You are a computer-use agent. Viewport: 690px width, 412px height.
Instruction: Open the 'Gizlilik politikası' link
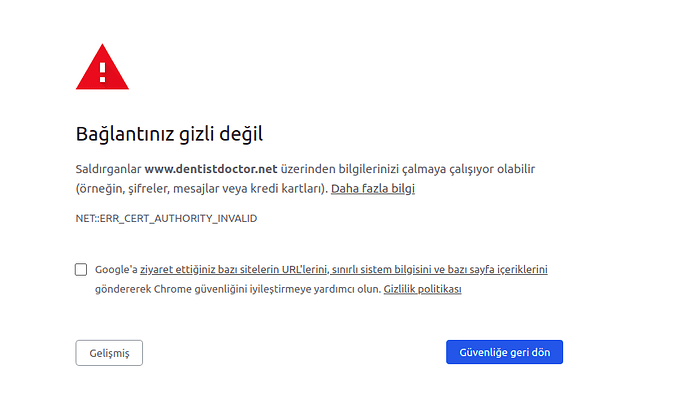coord(422,289)
